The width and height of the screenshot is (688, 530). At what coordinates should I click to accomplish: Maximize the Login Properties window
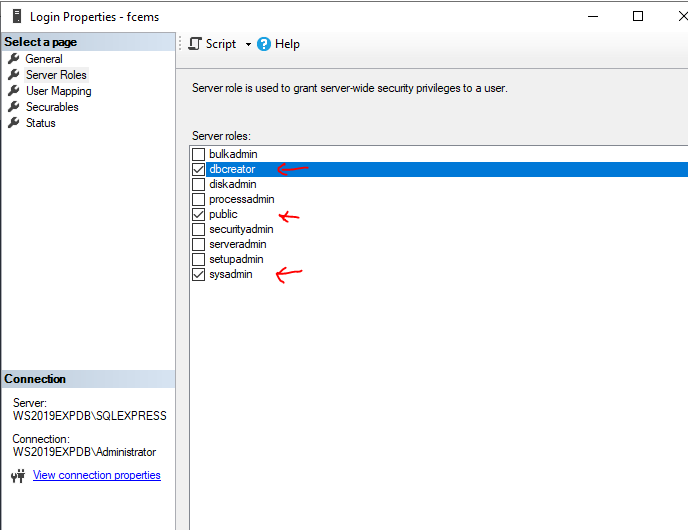pyautogui.click(x=637, y=16)
